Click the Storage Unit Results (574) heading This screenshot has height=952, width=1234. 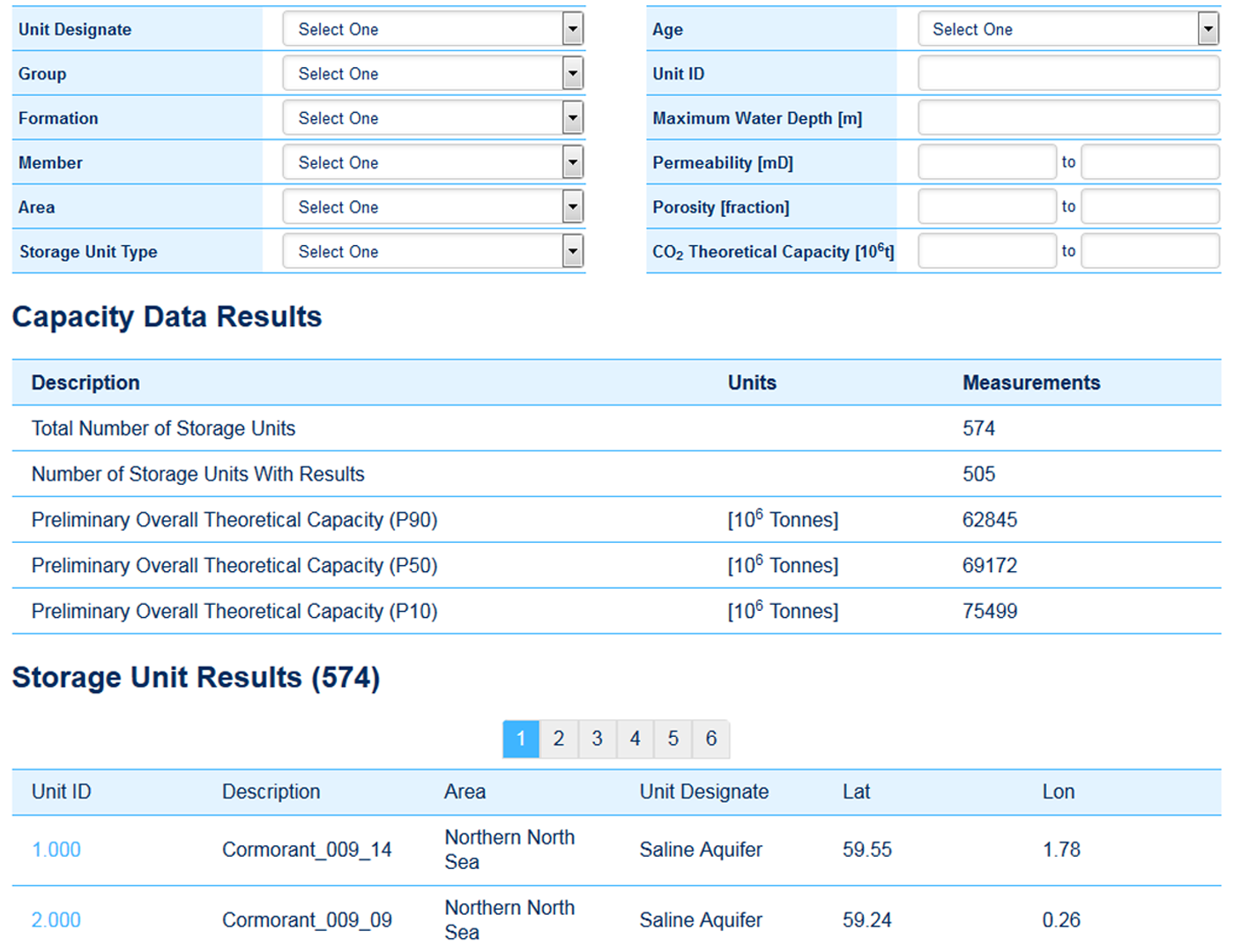[x=197, y=677]
